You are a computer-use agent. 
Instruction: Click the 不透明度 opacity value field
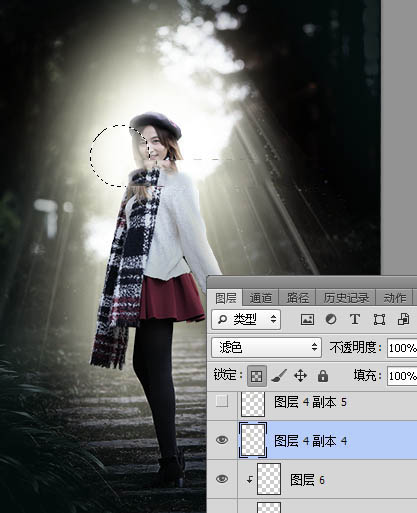[402, 348]
